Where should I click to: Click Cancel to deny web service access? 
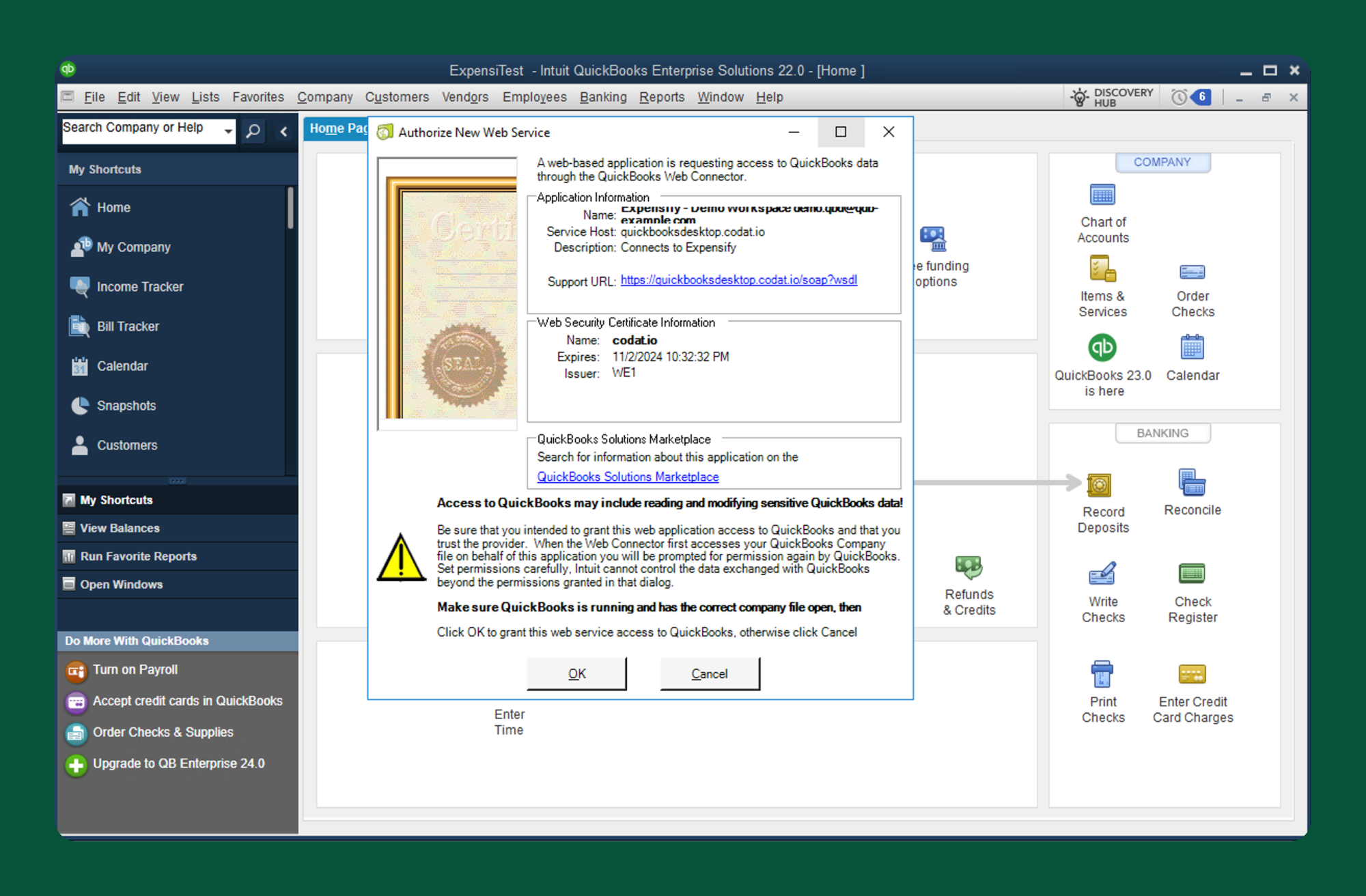[x=710, y=673]
